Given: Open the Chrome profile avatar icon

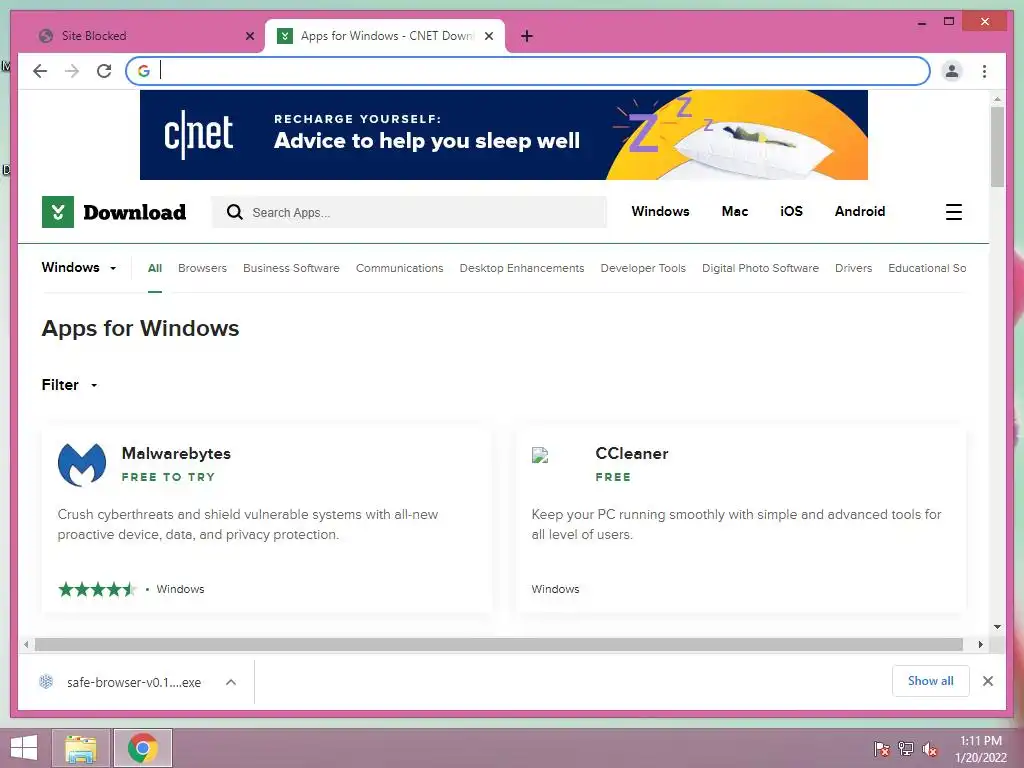Looking at the screenshot, I should point(952,71).
